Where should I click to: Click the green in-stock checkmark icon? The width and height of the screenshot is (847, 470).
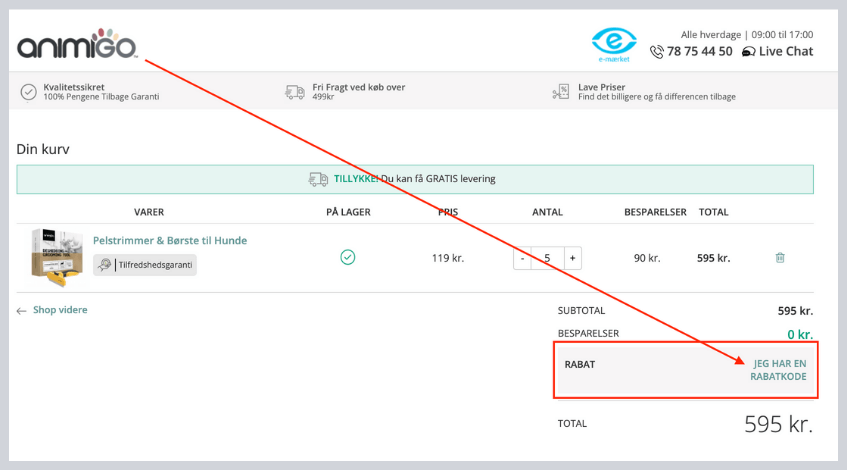click(x=348, y=258)
